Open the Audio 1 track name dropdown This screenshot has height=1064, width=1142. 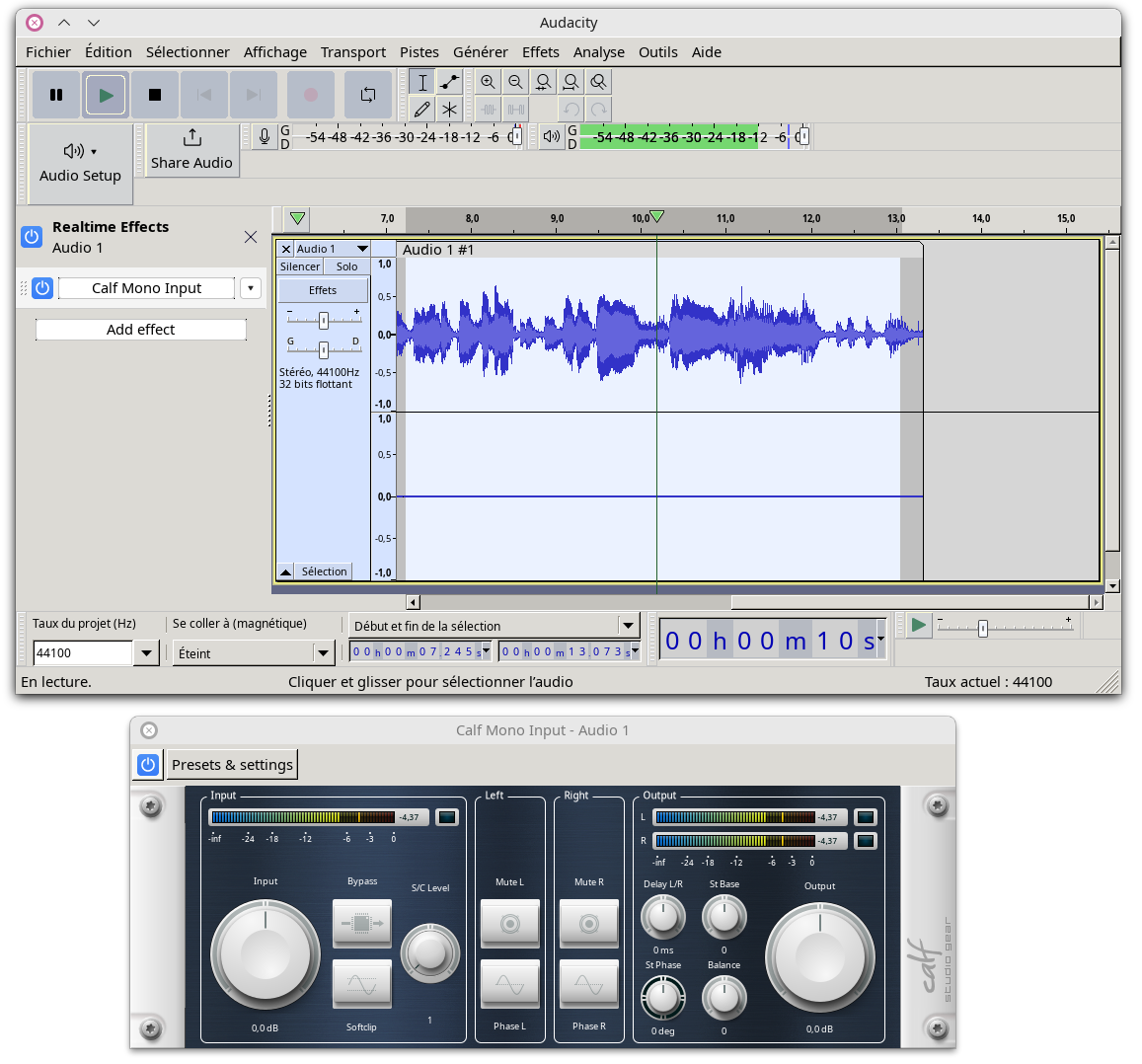pos(332,249)
